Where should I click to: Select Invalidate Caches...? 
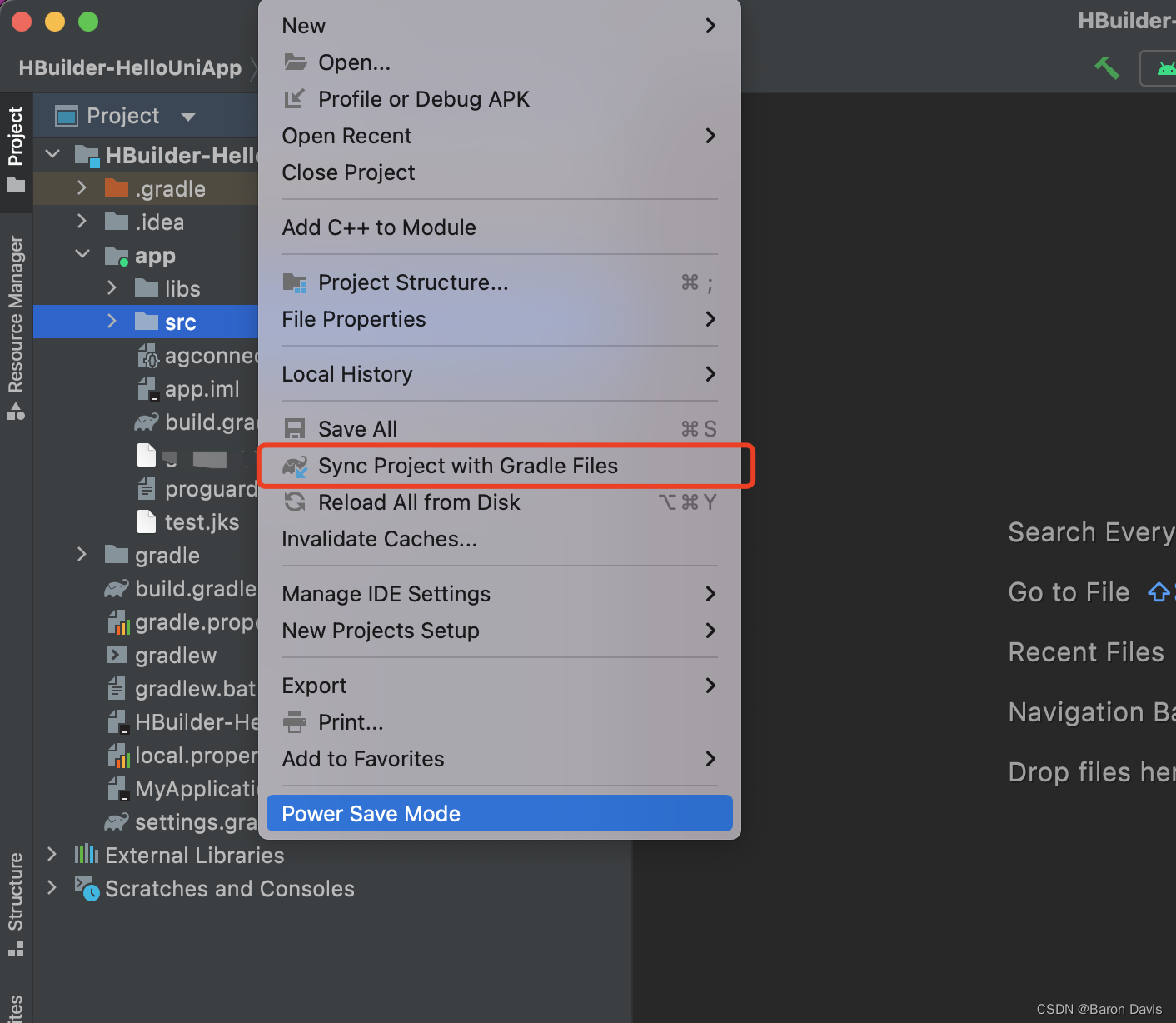(x=500, y=539)
